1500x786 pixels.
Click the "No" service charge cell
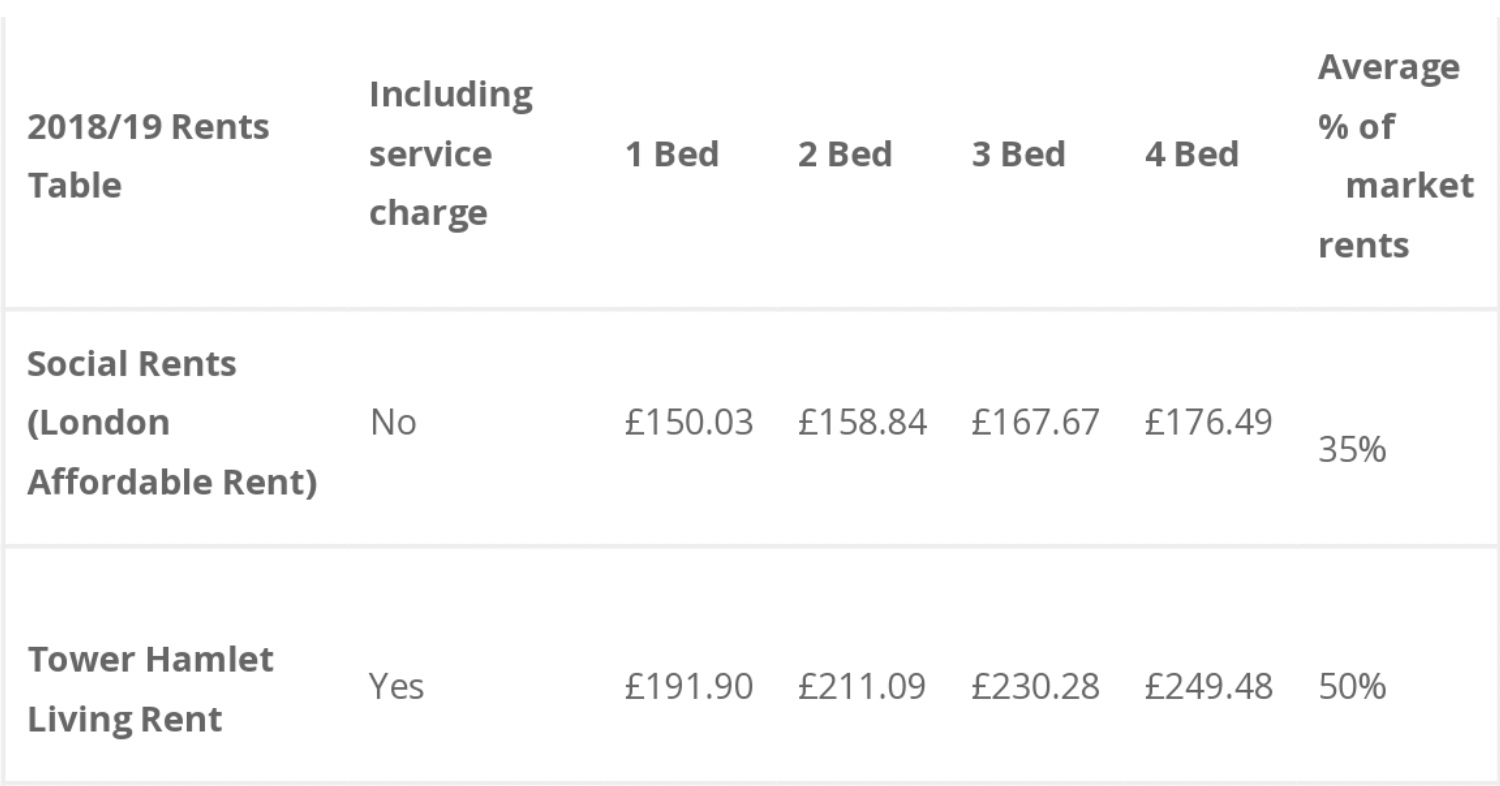pyautogui.click(x=393, y=423)
